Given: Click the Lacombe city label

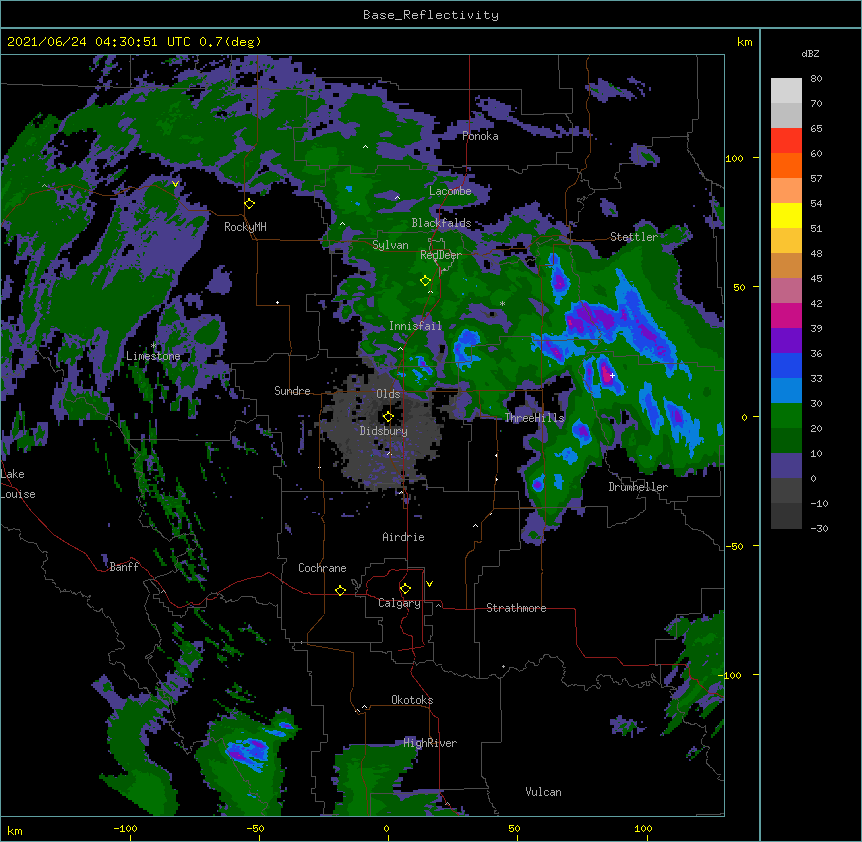Looking at the screenshot, I should point(450,191).
